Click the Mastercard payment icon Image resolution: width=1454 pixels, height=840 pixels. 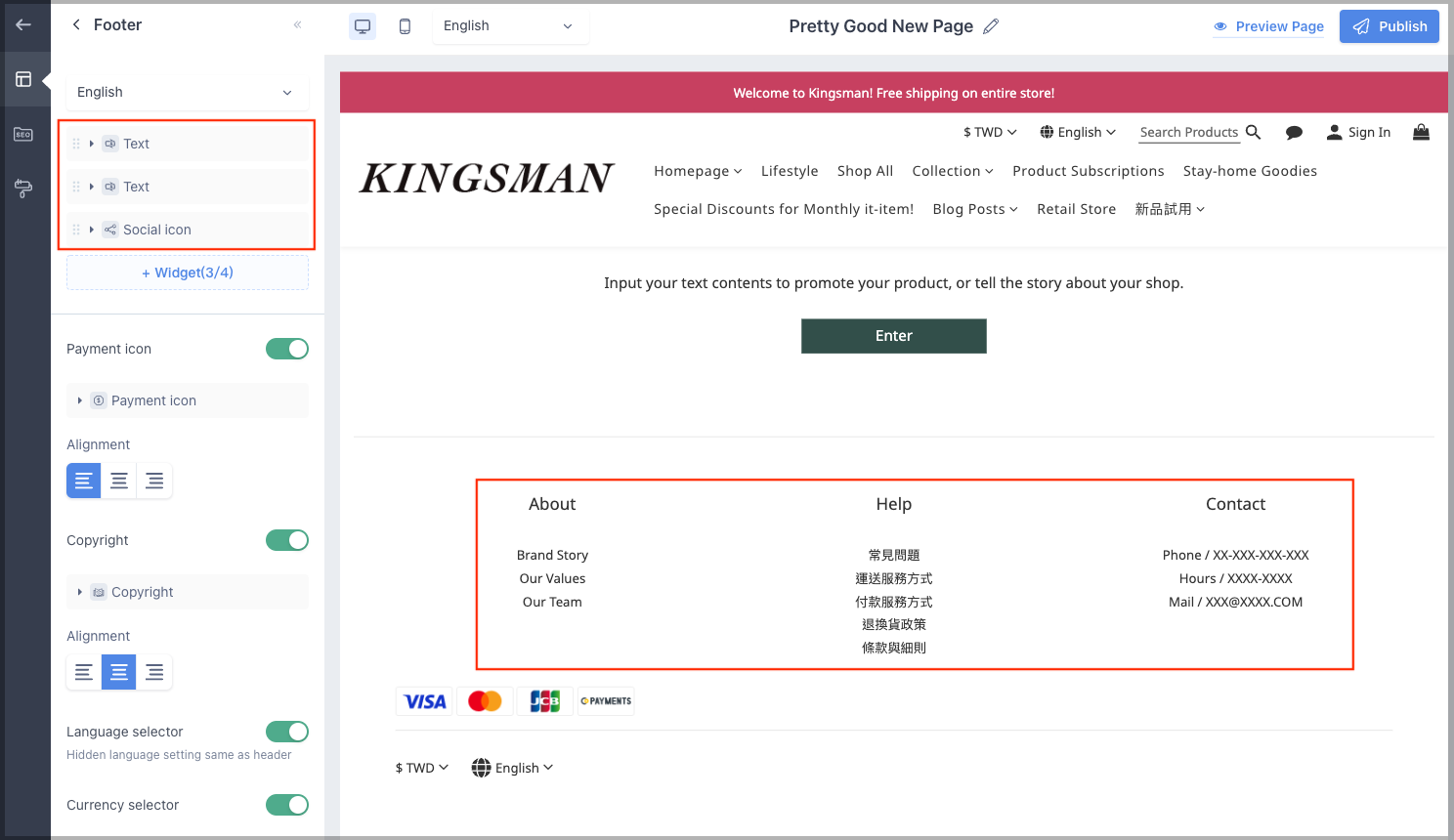coord(485,701)
